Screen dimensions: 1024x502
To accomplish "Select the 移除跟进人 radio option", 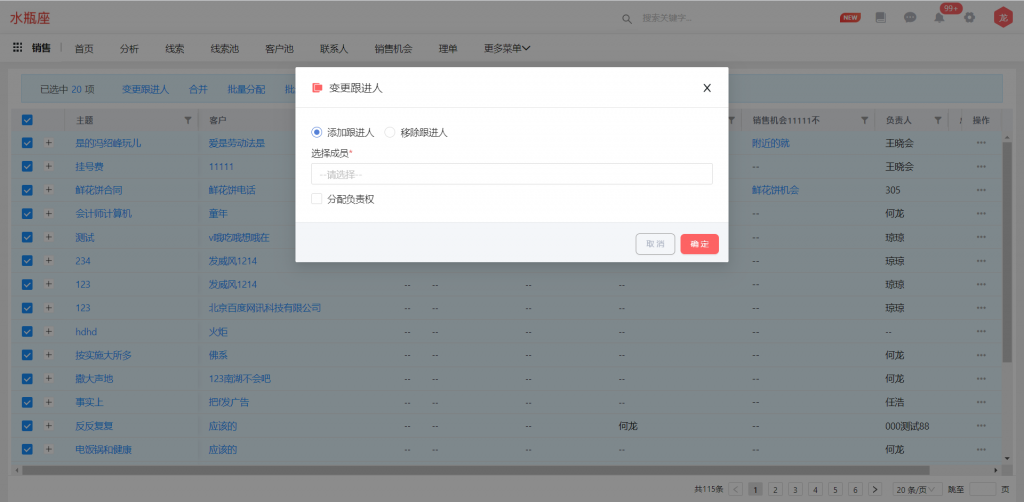I will [390, 132].
